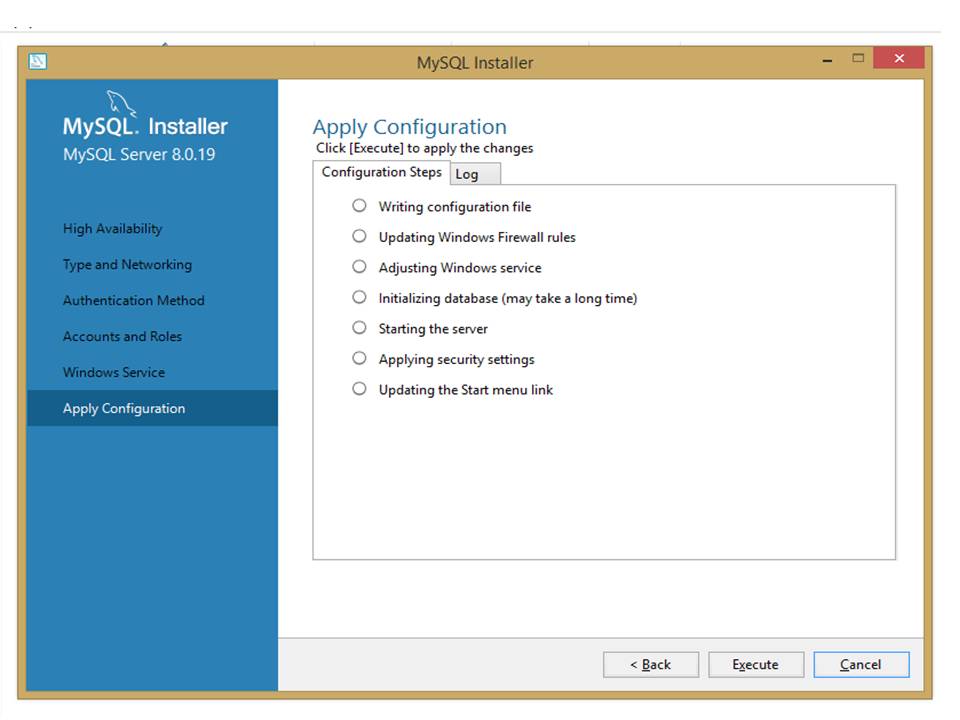Click the 'Writing configuration file' text
The height and width of the screenshot is (720, 960).
coord(455,207)
